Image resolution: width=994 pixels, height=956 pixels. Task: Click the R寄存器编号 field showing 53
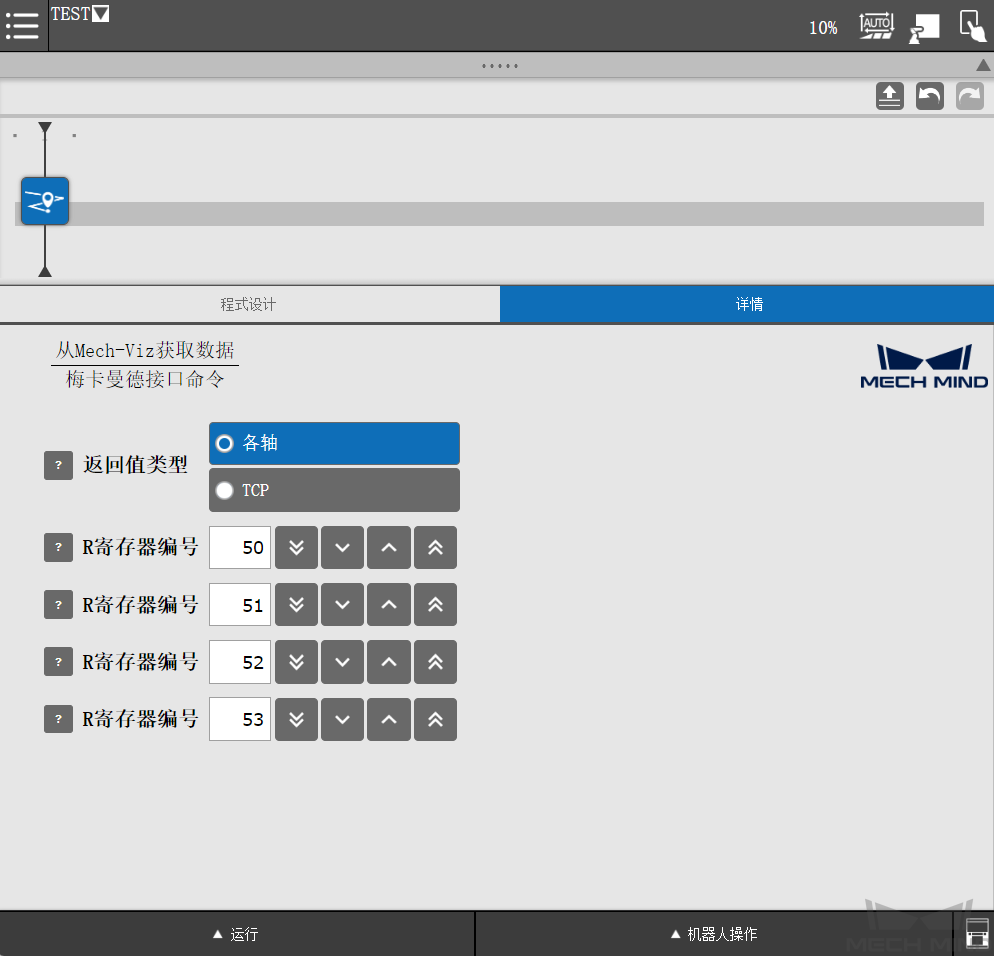pyautogui.click(x=239, y=719)
